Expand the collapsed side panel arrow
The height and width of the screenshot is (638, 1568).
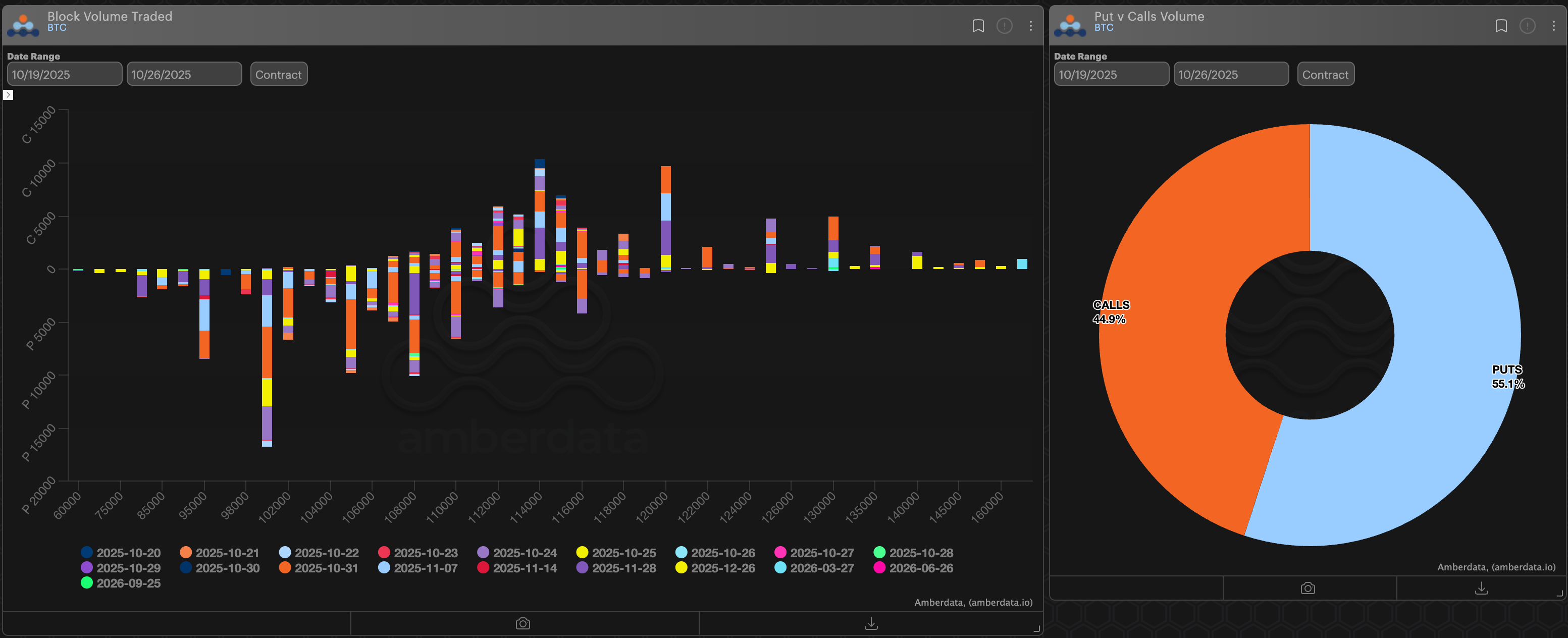pyautogui.click(x=8, y=95)
